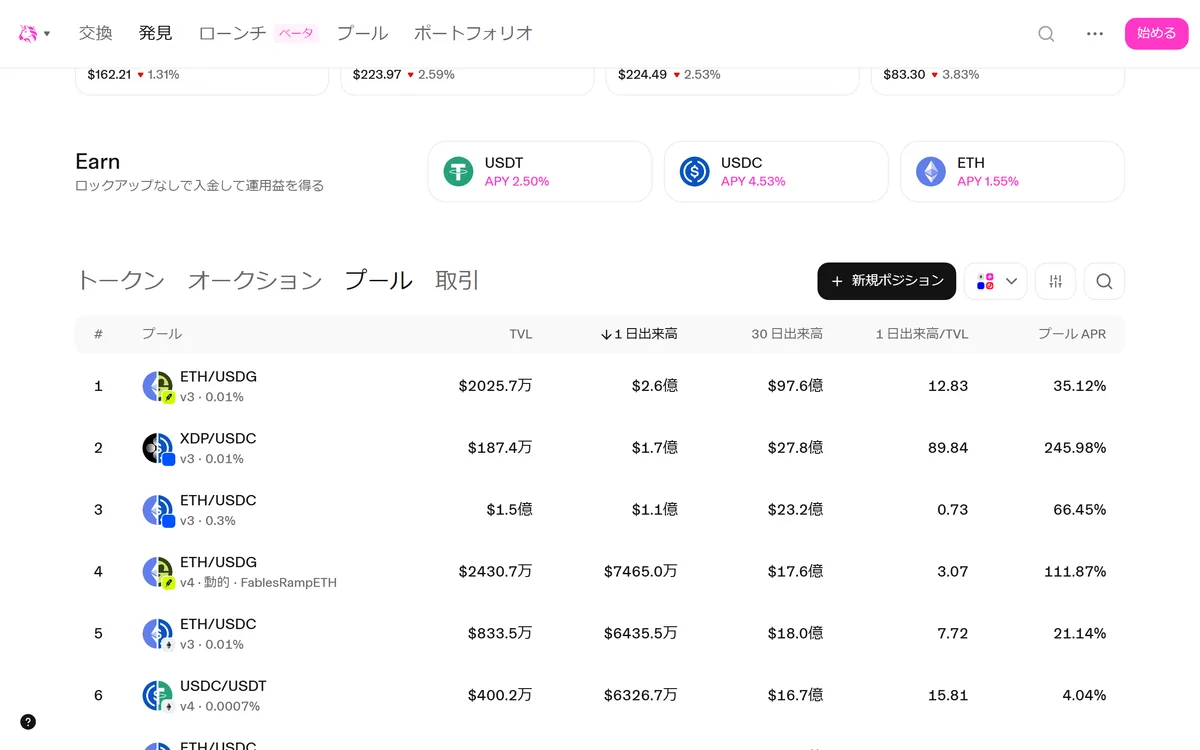Switch to the トークン tab
The height and width of the screenshot is (750, 1200).
coord(120,281)
